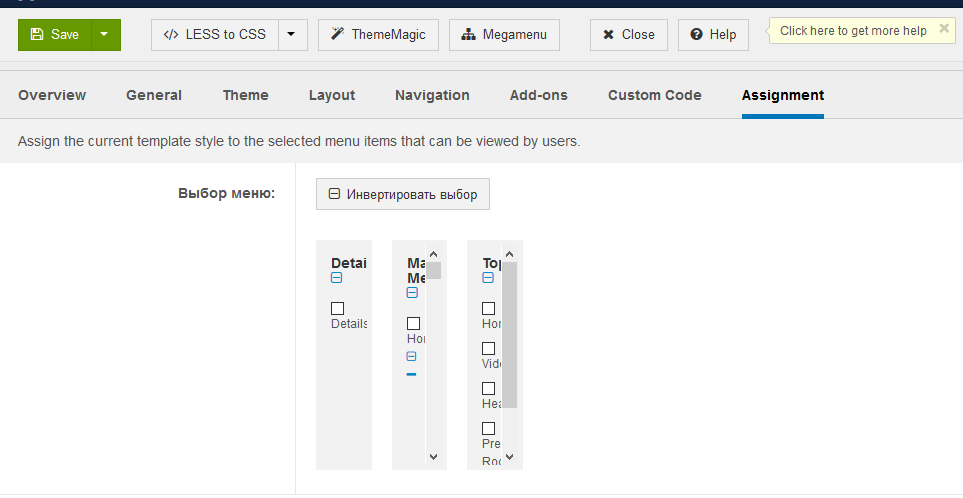This screenshot has height=498, width=963.
Task: Dismiss the help tooltip with its X
Action: coord(944,29)
